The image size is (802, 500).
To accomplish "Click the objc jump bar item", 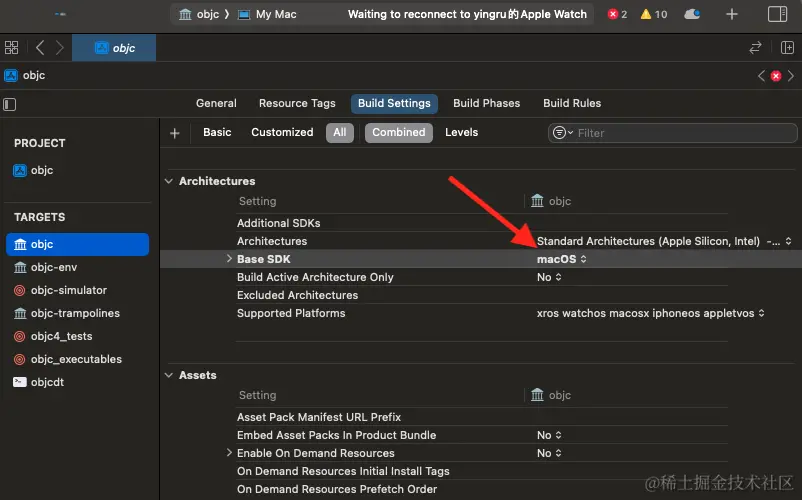I will pos(25,76).
